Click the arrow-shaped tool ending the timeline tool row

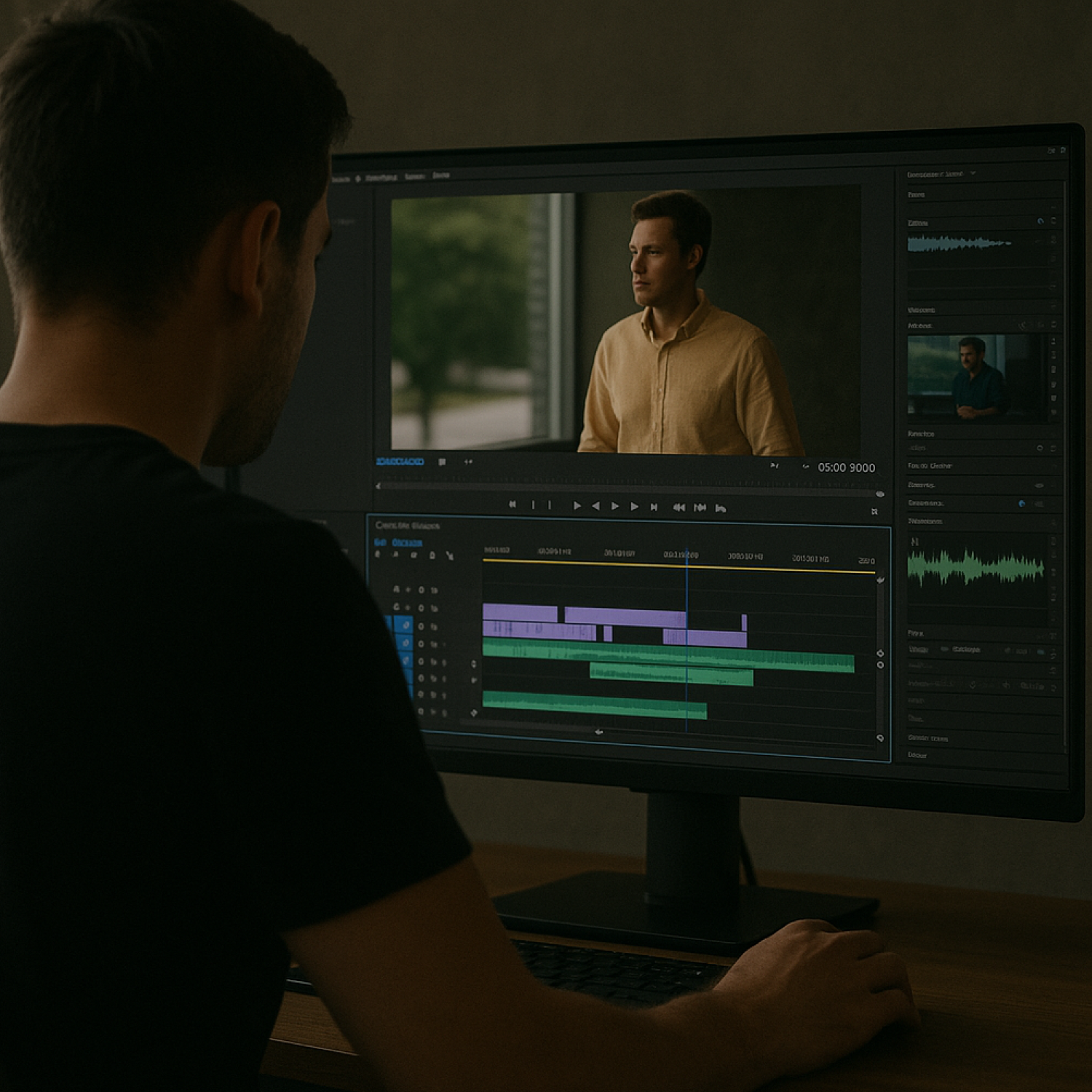(449, 555)
